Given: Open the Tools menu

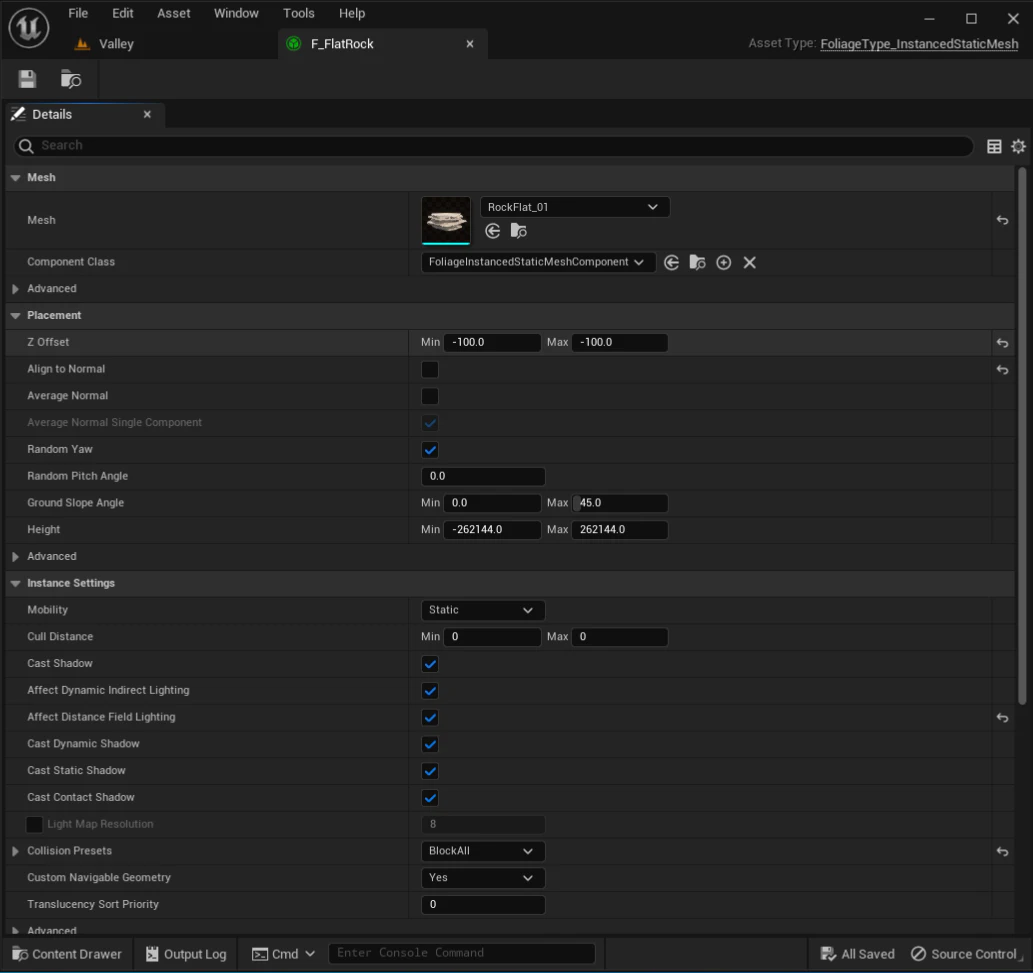Looking at the screenshot, I should coord(298,13).
